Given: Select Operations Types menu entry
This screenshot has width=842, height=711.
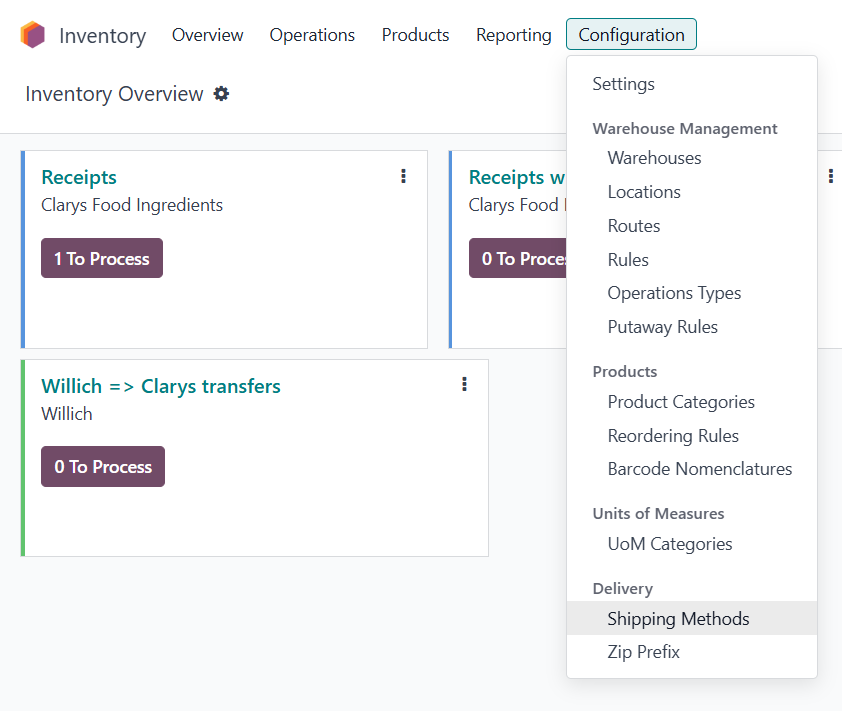Looking at the screenshot, I should point(674,293).
